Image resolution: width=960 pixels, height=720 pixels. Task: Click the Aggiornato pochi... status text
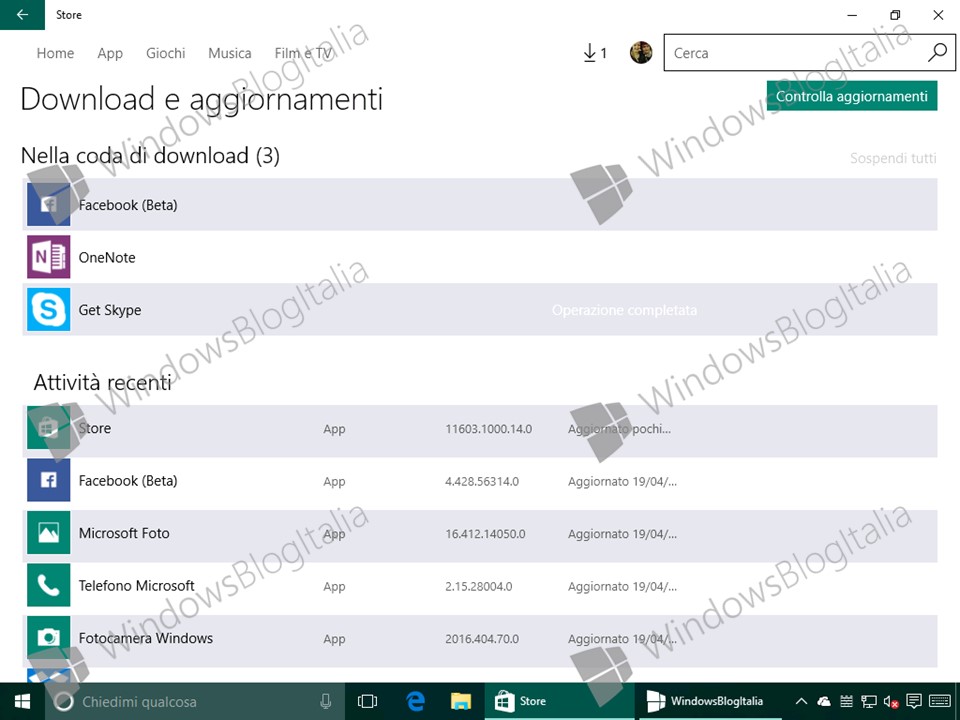[x=619, y=429]
